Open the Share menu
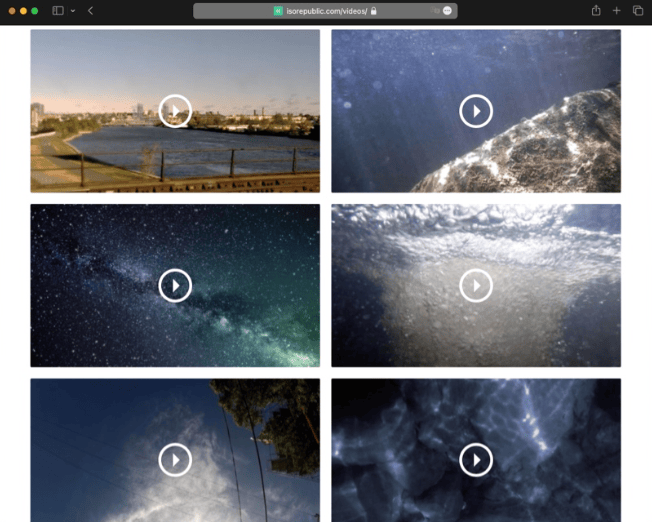This screenshot has width=652, height=522. pyautogui.click(x=596, y=11)
